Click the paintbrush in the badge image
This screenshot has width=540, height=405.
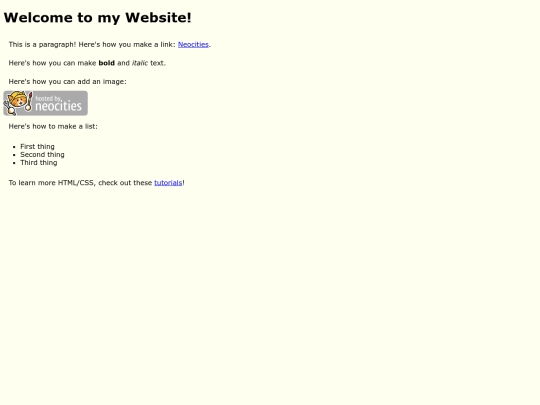click(x=29, y=101)
